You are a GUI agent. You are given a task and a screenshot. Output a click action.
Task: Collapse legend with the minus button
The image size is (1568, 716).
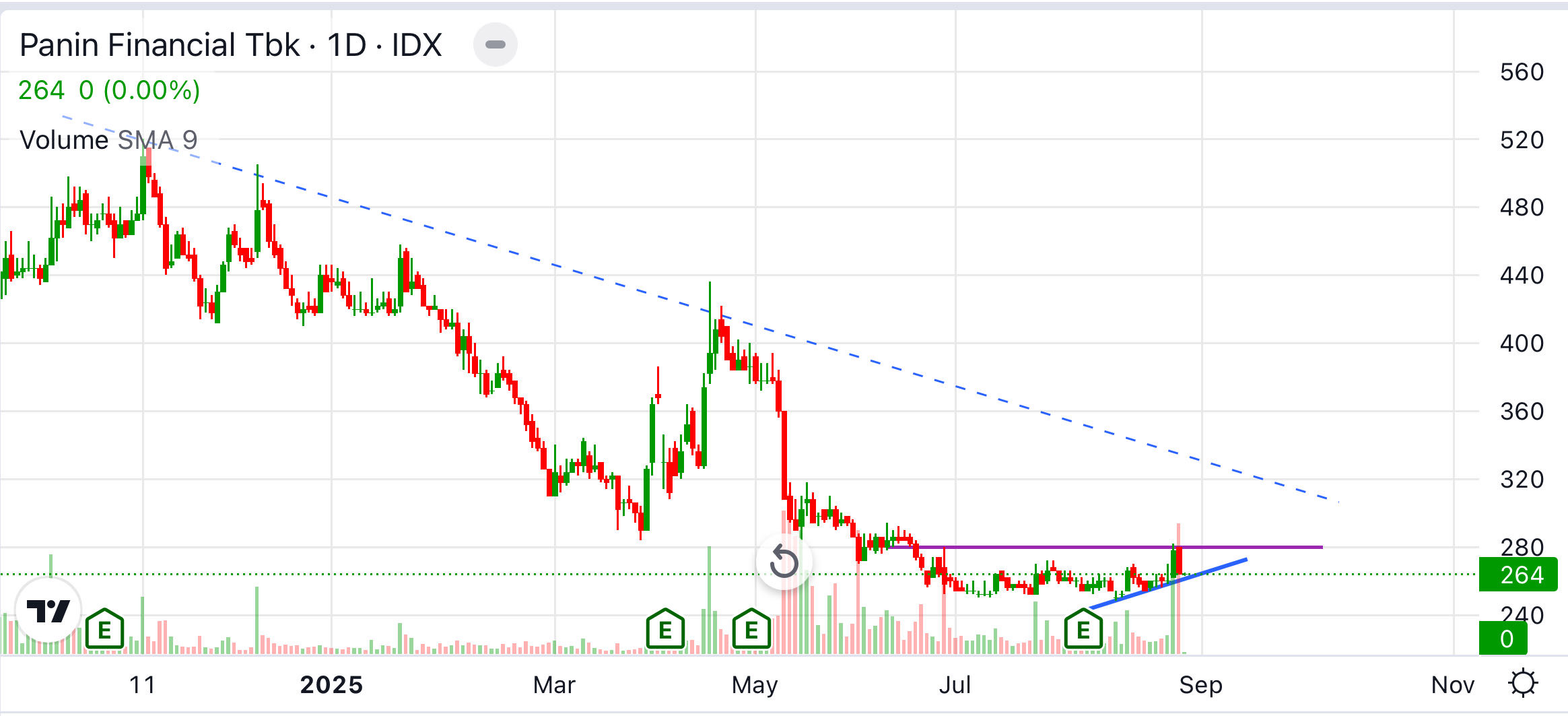pyautogui.click(x=496, y=45)
